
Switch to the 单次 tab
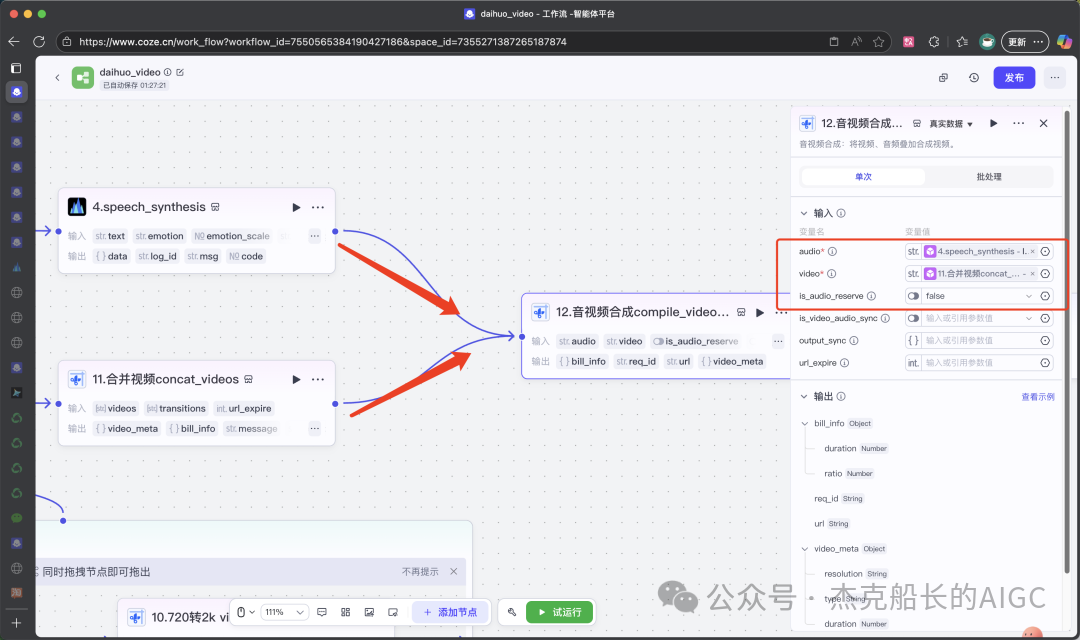863,177
